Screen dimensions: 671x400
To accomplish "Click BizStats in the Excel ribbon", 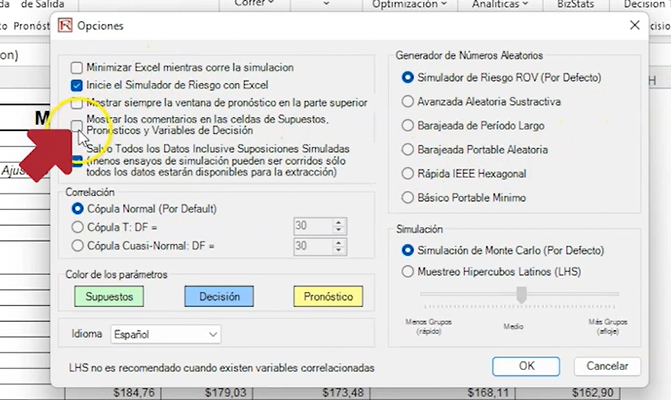I will (x=576, y=4).
